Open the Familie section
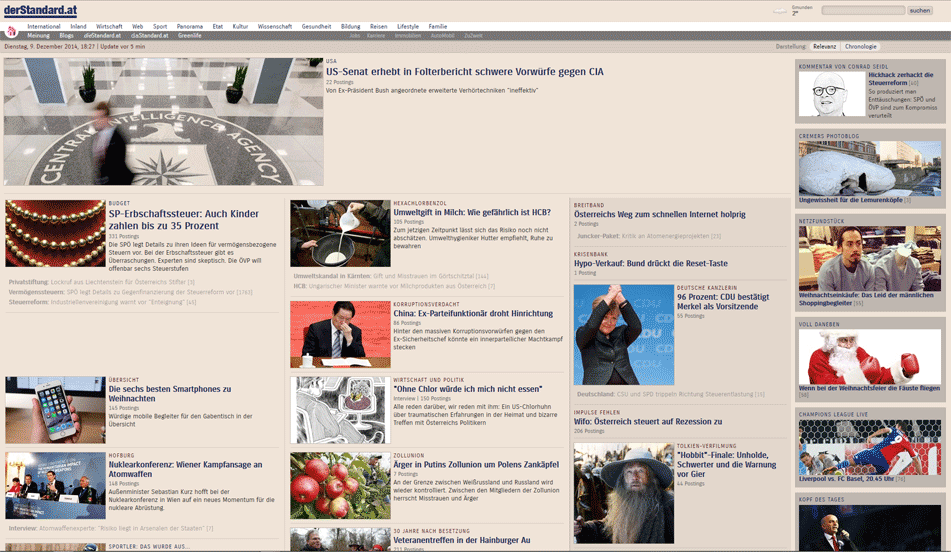951x552 pixels. (x=438, y=27)
